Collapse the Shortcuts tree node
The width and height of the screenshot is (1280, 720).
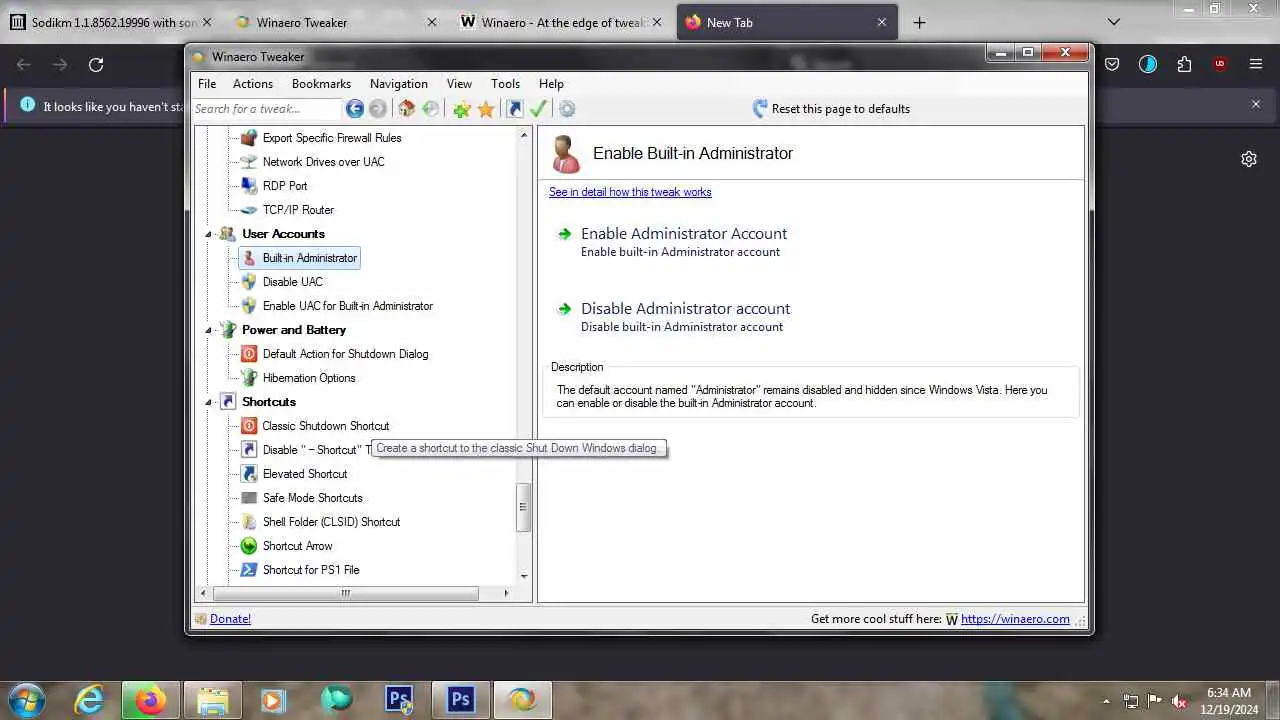point(209,402)
